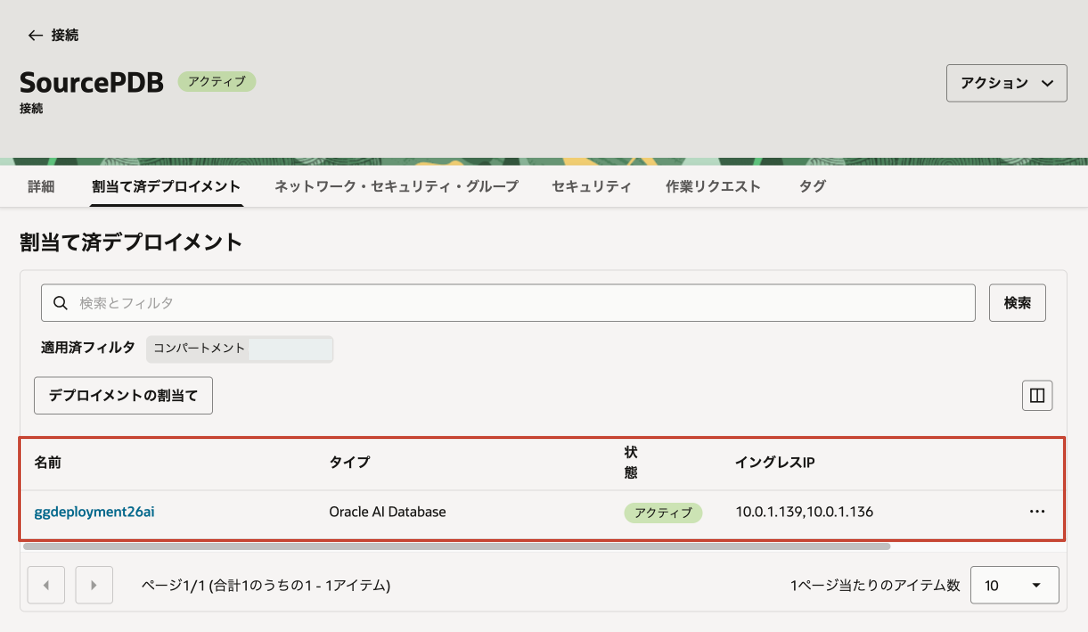Click the back arrow to 接続

(36, 35)
